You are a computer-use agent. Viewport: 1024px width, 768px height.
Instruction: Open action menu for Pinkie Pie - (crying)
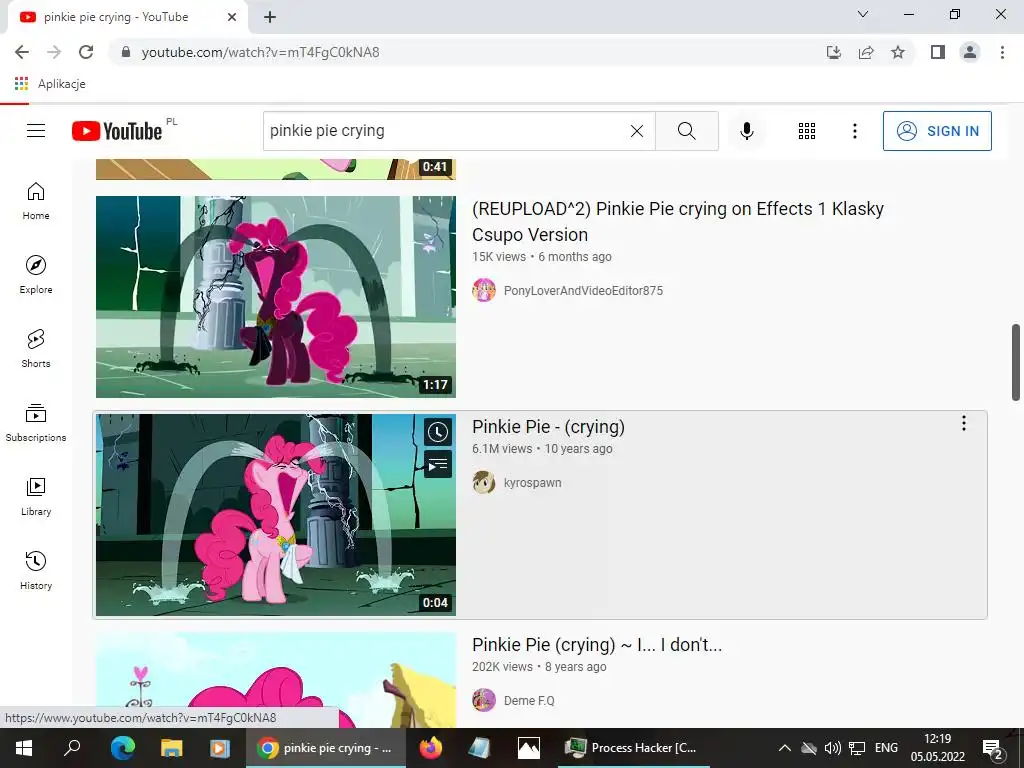(963, 423)
